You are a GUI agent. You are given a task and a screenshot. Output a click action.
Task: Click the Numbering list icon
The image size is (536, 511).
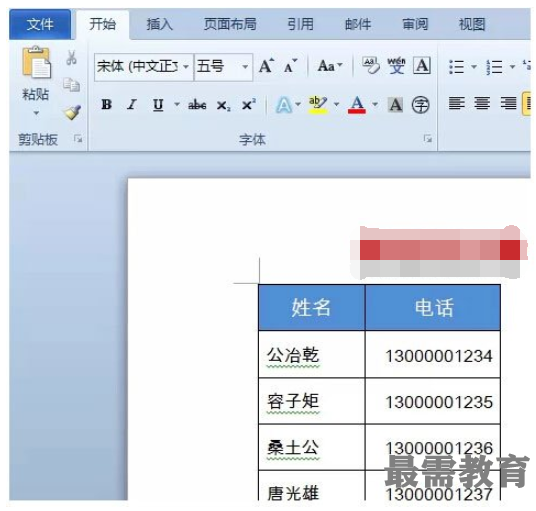click(x=494, y=67)
